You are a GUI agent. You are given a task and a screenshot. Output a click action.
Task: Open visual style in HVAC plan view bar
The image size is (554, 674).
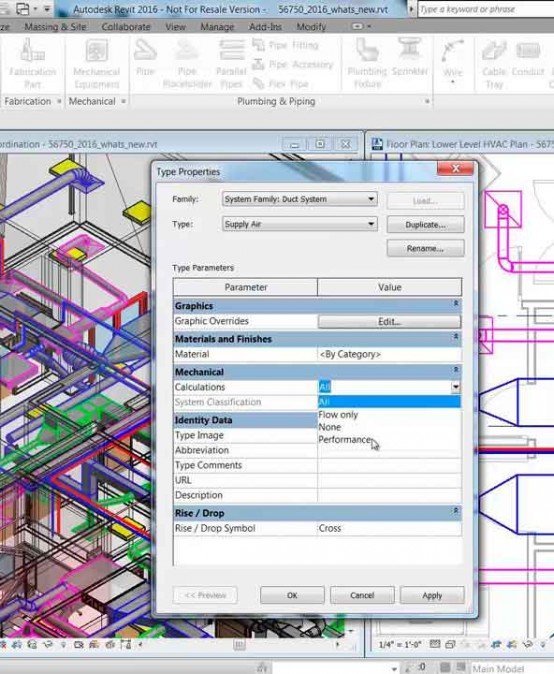[450, 644]
